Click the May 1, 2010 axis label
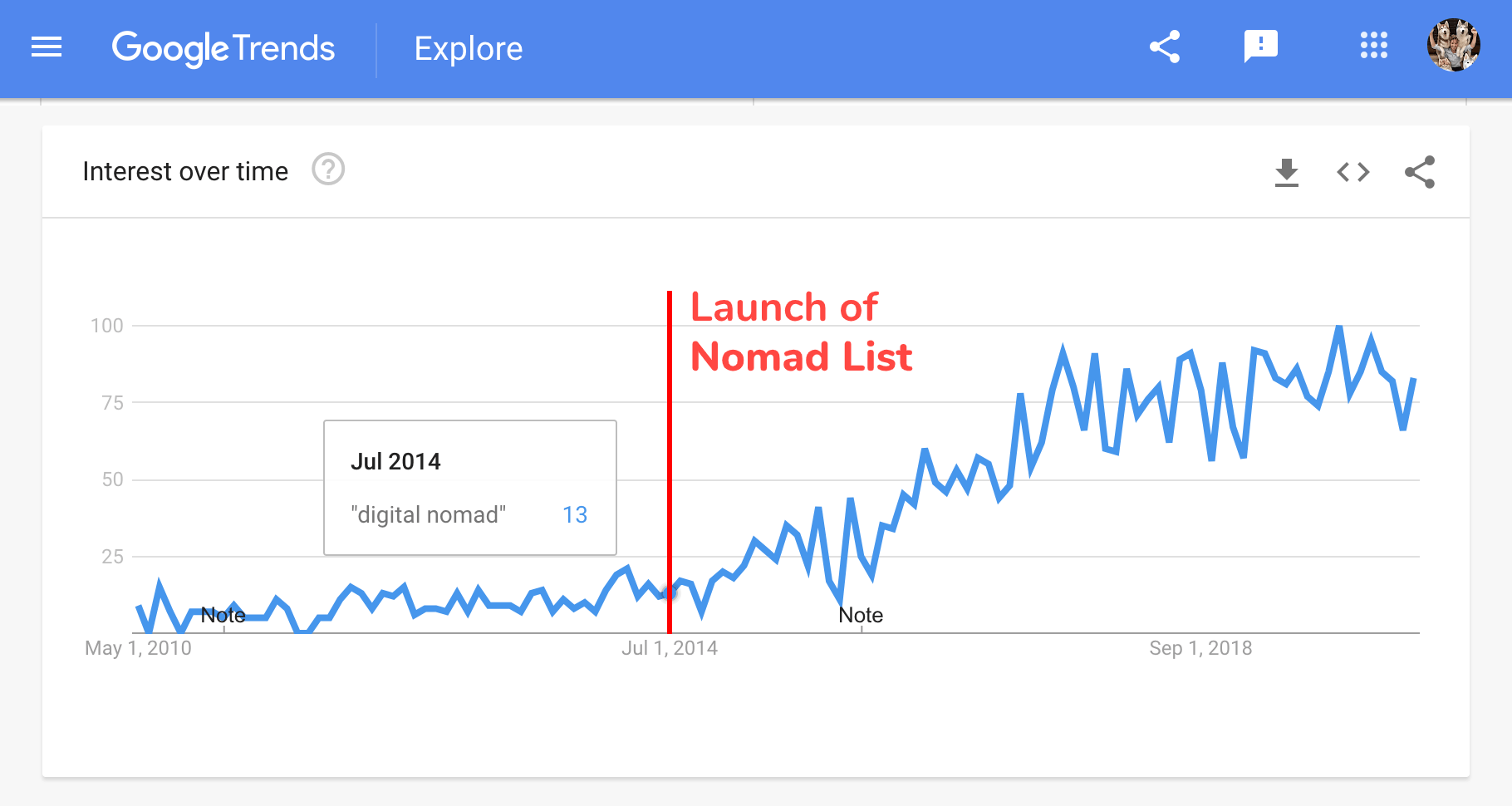Screen dimensions: 1512x806 pyautogui.click(x=138, y=648)
